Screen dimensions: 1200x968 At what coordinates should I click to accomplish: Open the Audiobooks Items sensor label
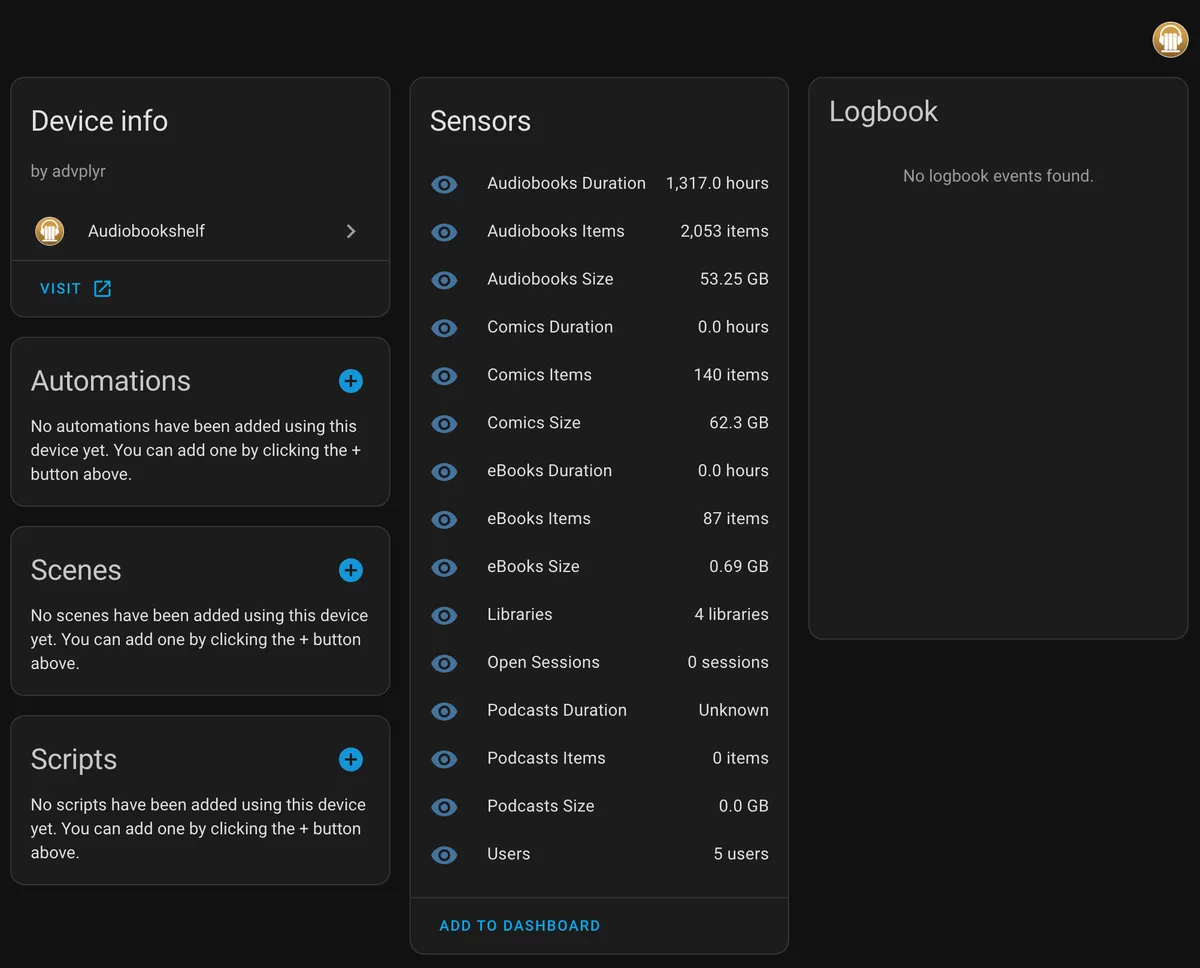tap(556, 231)
